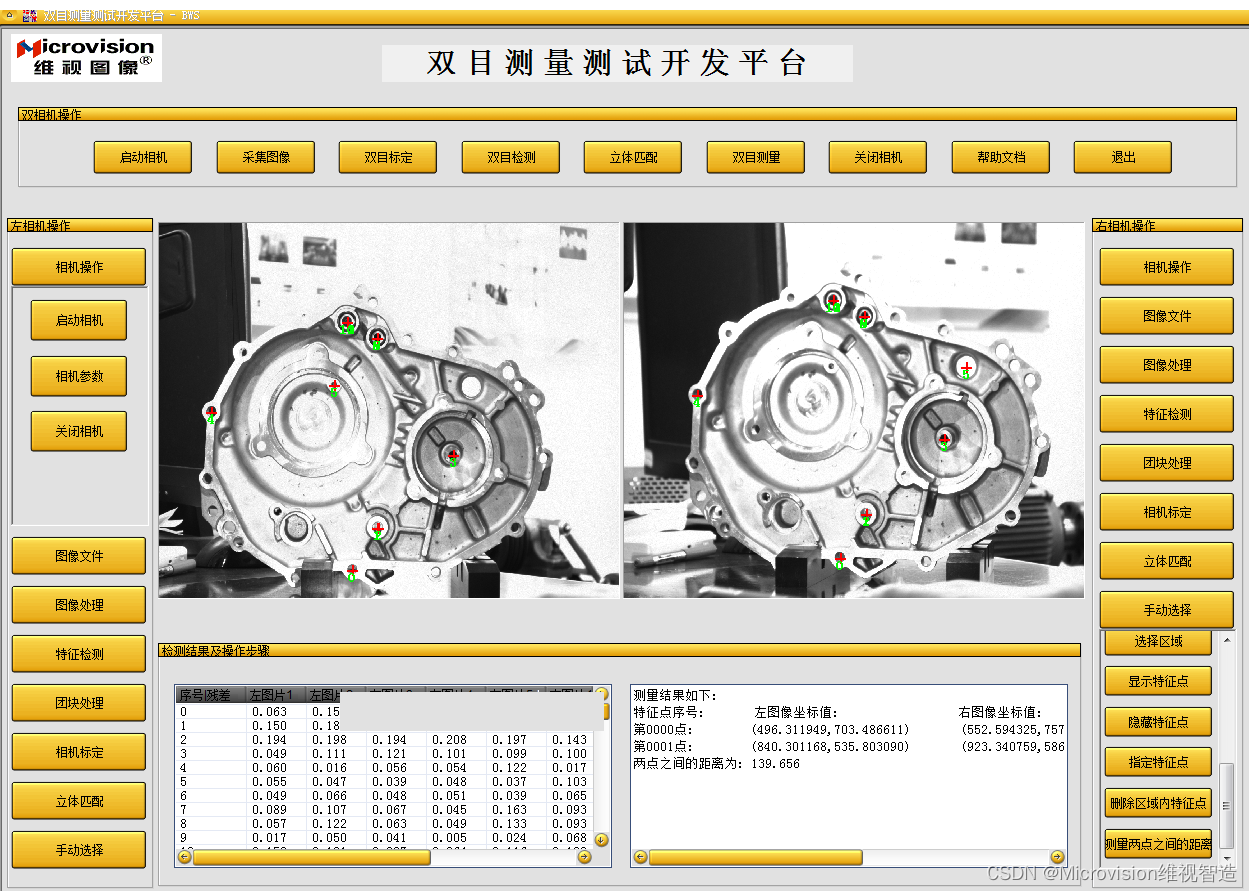Select 图像文件 in the 右相机操作 panel
Screen dimensions: 1252x892
coord(1167,316)
